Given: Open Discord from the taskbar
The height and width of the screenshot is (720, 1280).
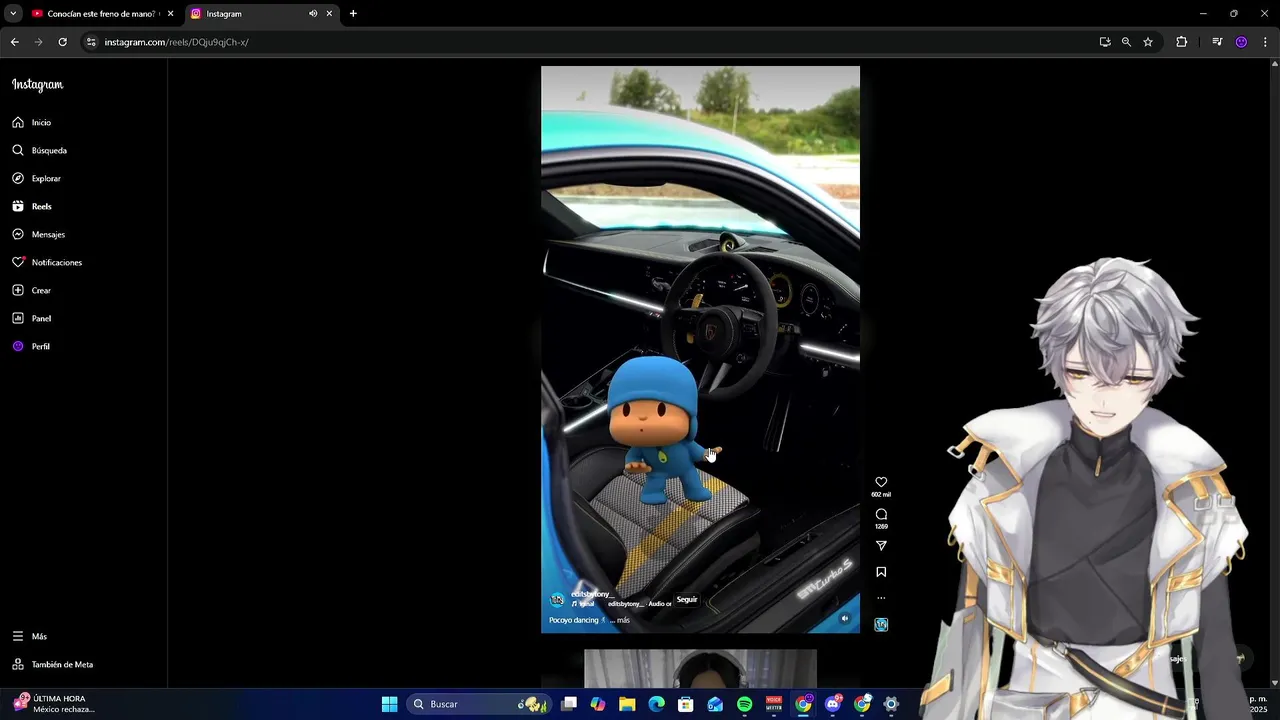Looking at the screenshot, I should (833, 704).
